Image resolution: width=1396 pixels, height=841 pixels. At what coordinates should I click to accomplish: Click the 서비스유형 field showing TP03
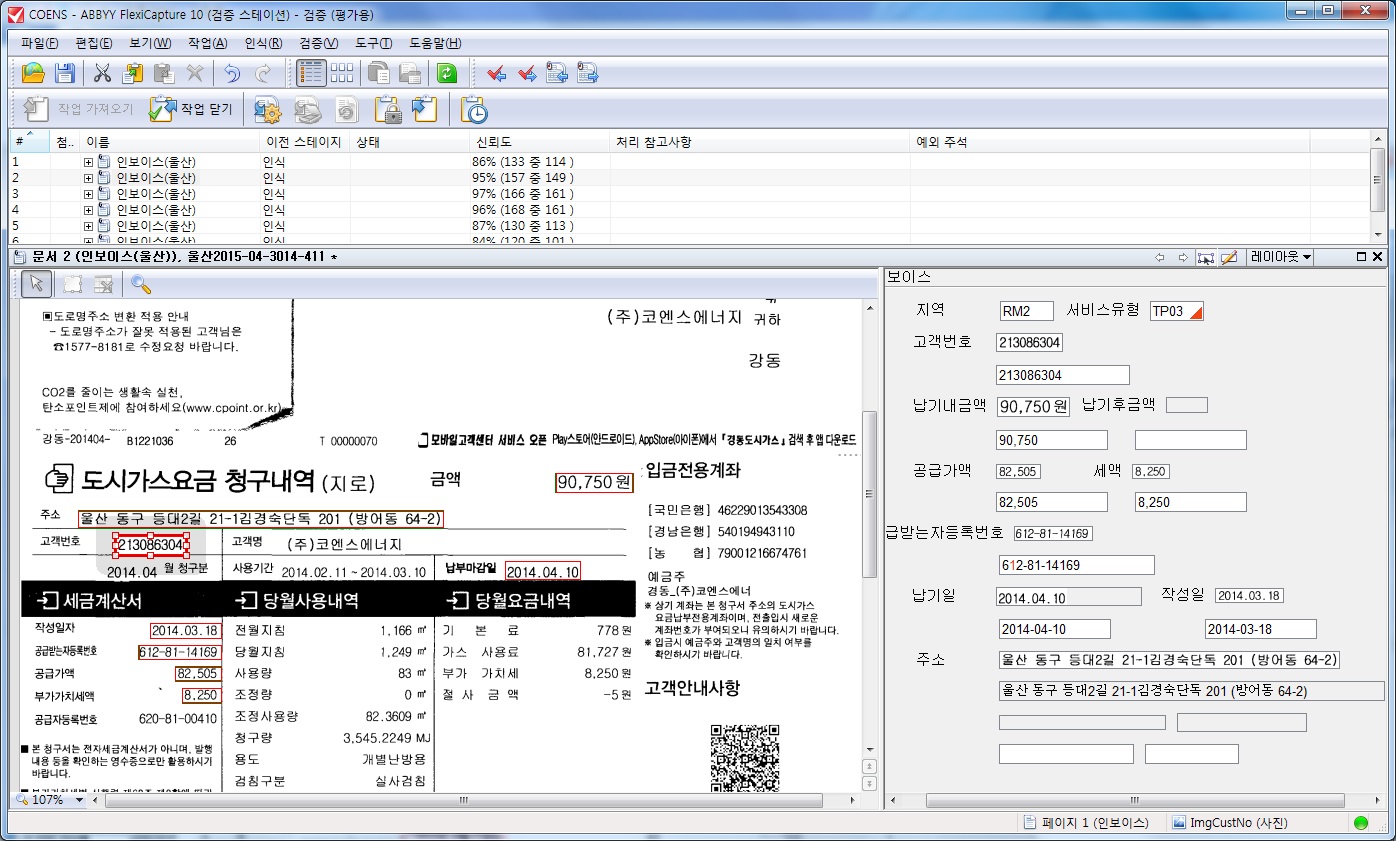[x=1177, y=311]
